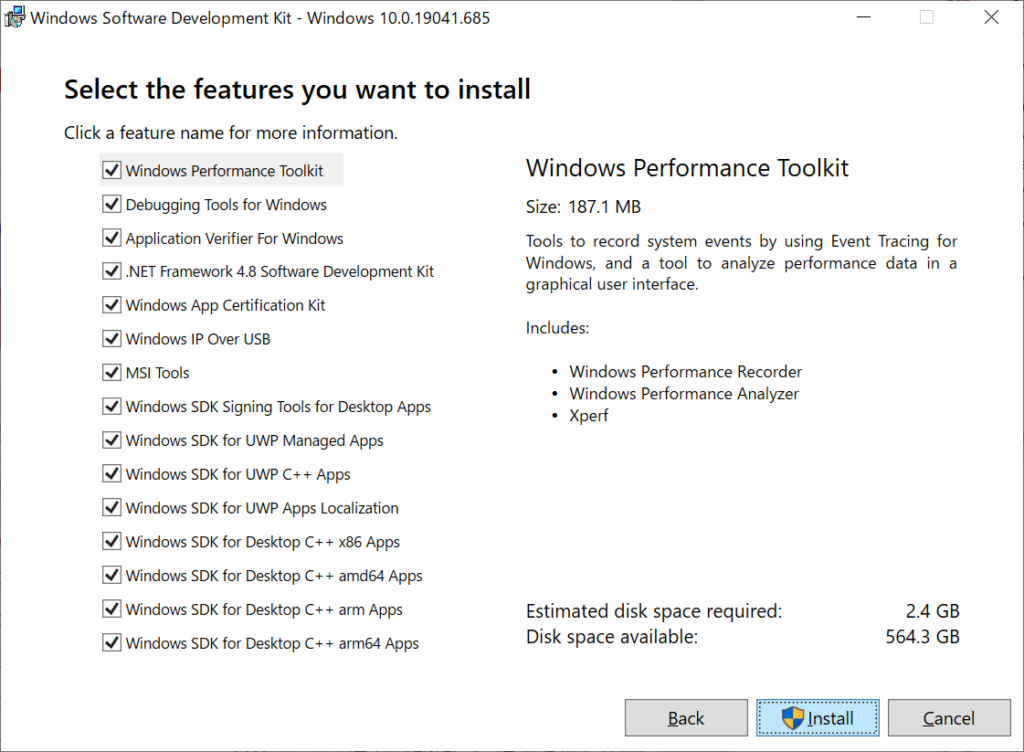Screen dimensions: 1024x752
Task: Cancel the SDK installation
Action: pos(949,717)
